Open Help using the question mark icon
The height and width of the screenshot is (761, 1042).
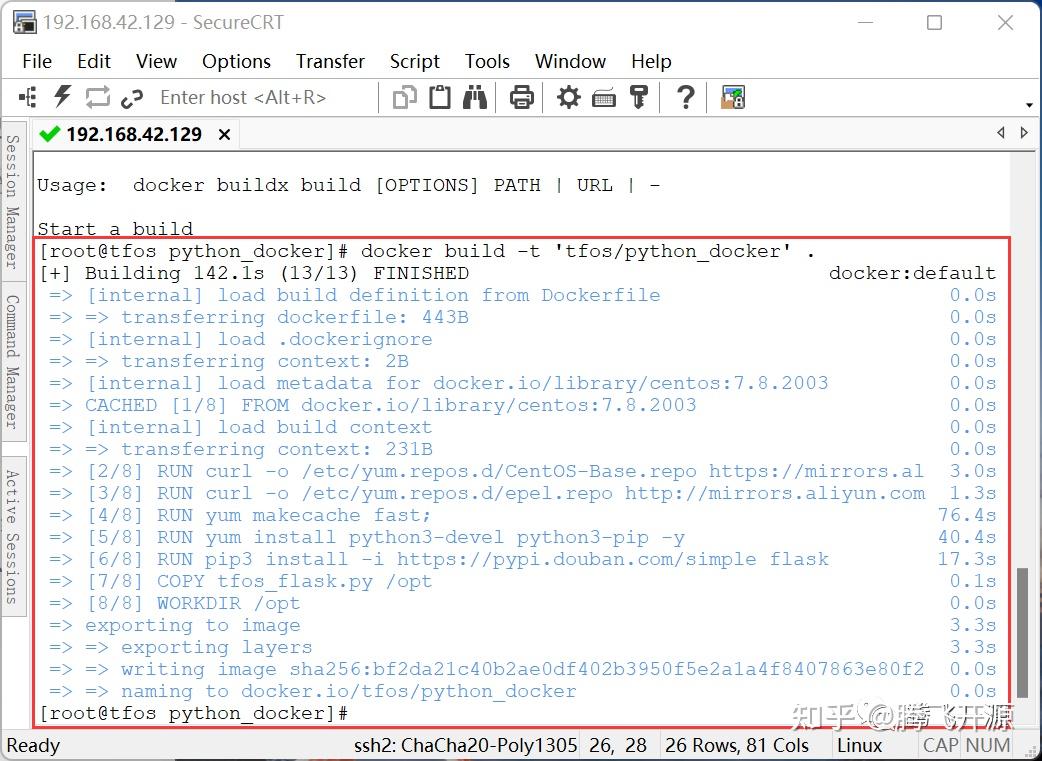click(x=684, y=96)
